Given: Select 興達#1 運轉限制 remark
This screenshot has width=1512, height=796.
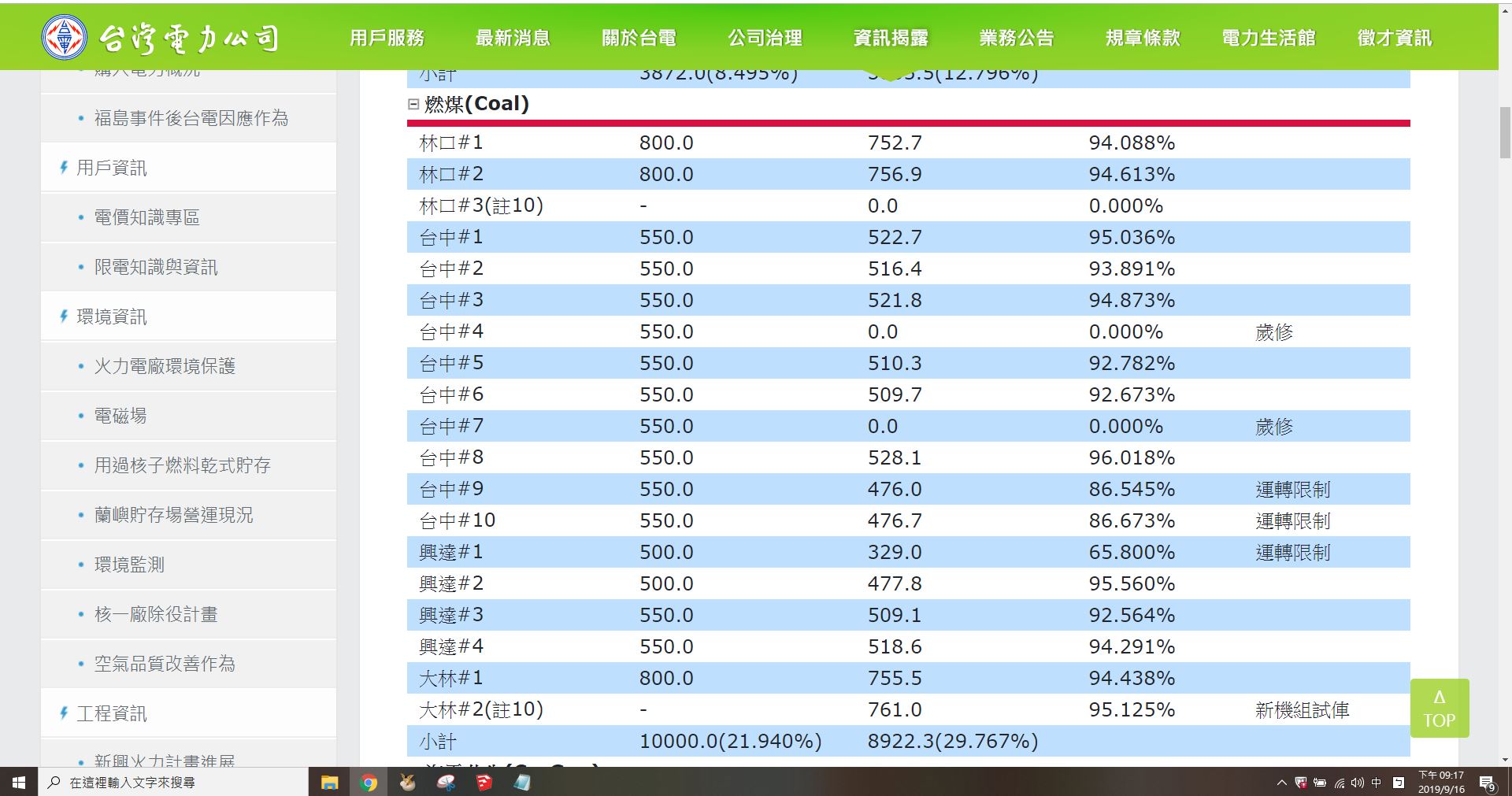Looking at the screenshot, I should point(1292,552).
